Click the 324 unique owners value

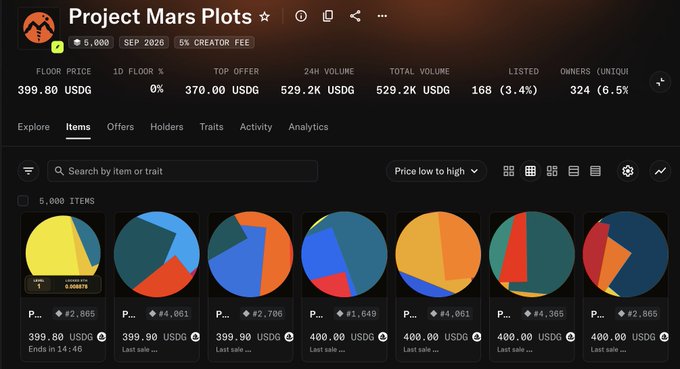coord(599,90)
